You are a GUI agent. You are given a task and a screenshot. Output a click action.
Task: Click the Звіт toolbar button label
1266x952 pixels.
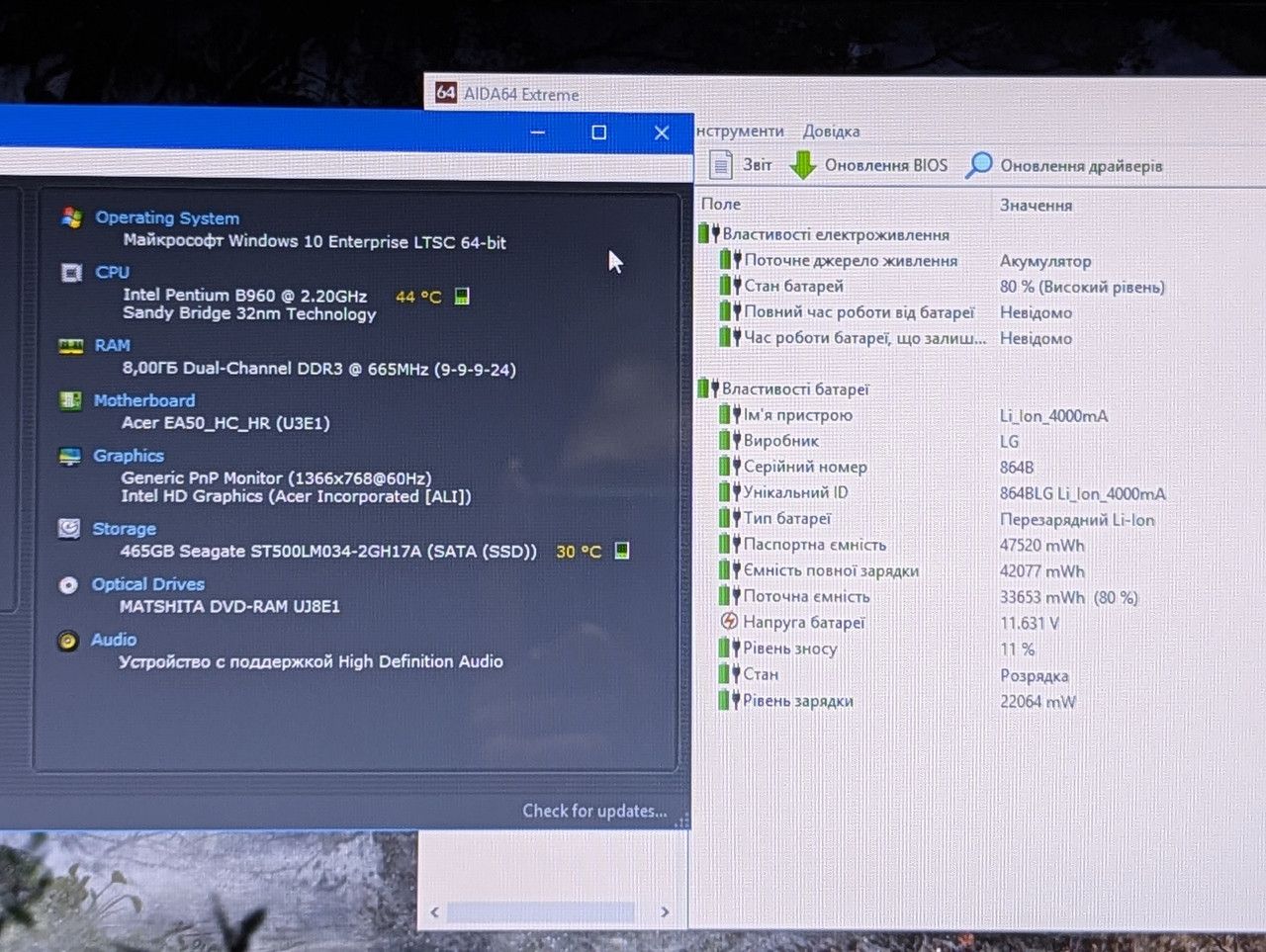tap(758, 164)
